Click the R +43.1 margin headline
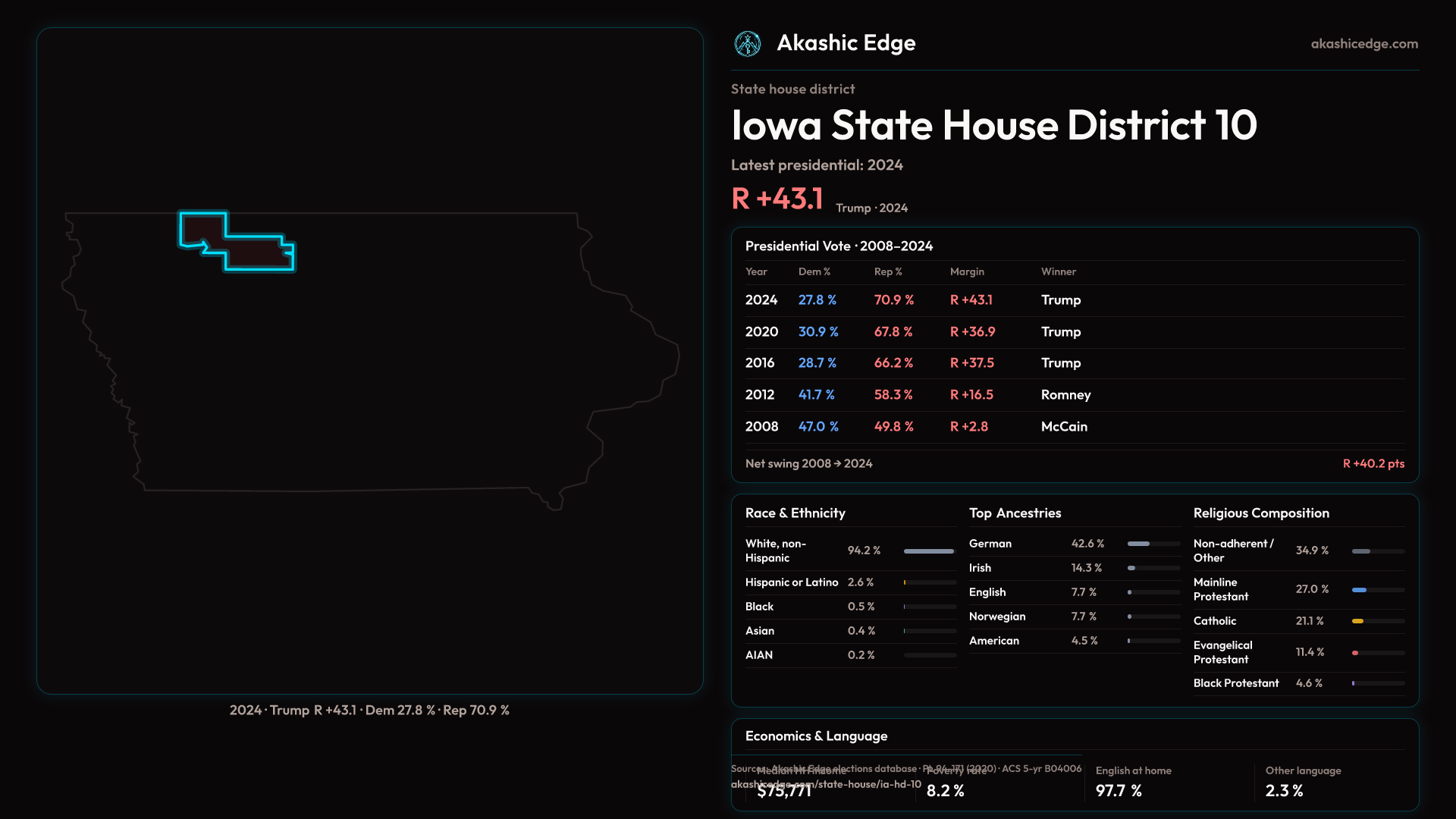Viewport: 1456px width, 819px height. coord(777,199)
